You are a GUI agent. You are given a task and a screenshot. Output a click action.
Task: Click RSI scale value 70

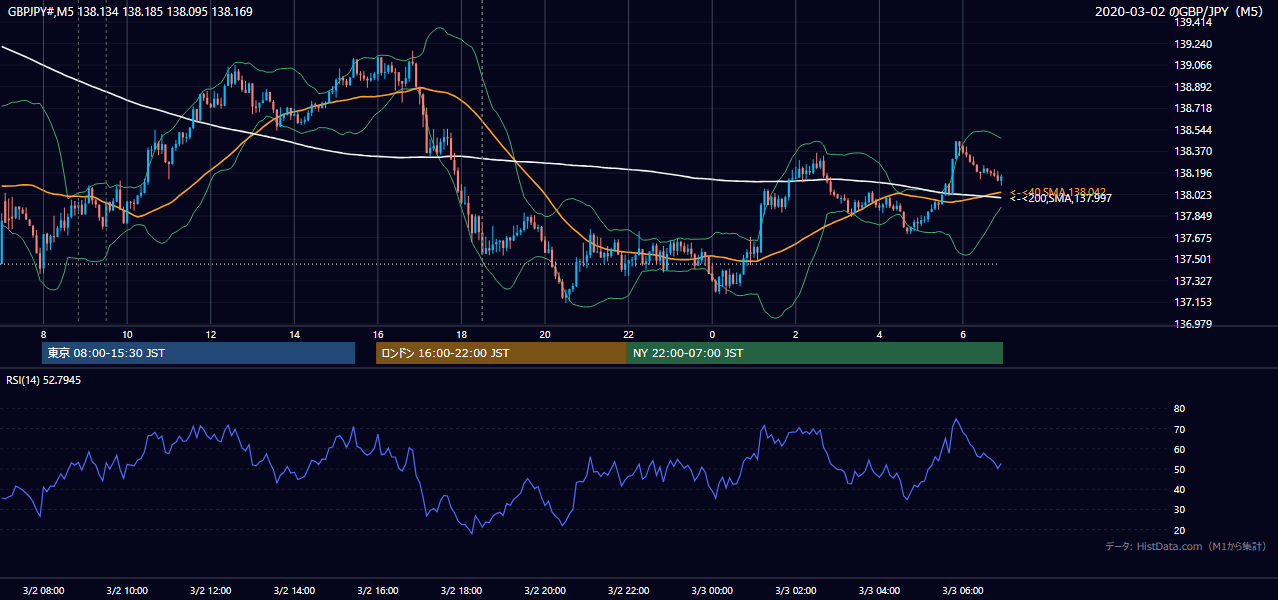click(x=1180, y=430)
